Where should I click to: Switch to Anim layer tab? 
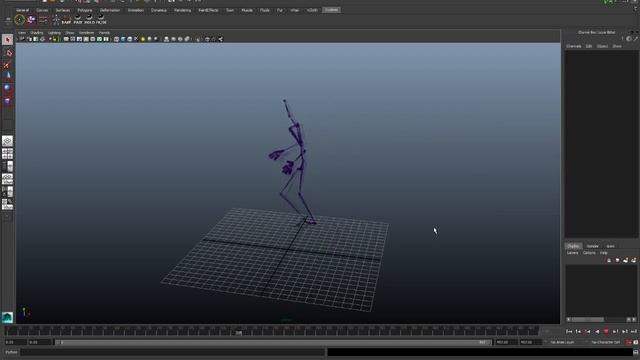point(610,246)
